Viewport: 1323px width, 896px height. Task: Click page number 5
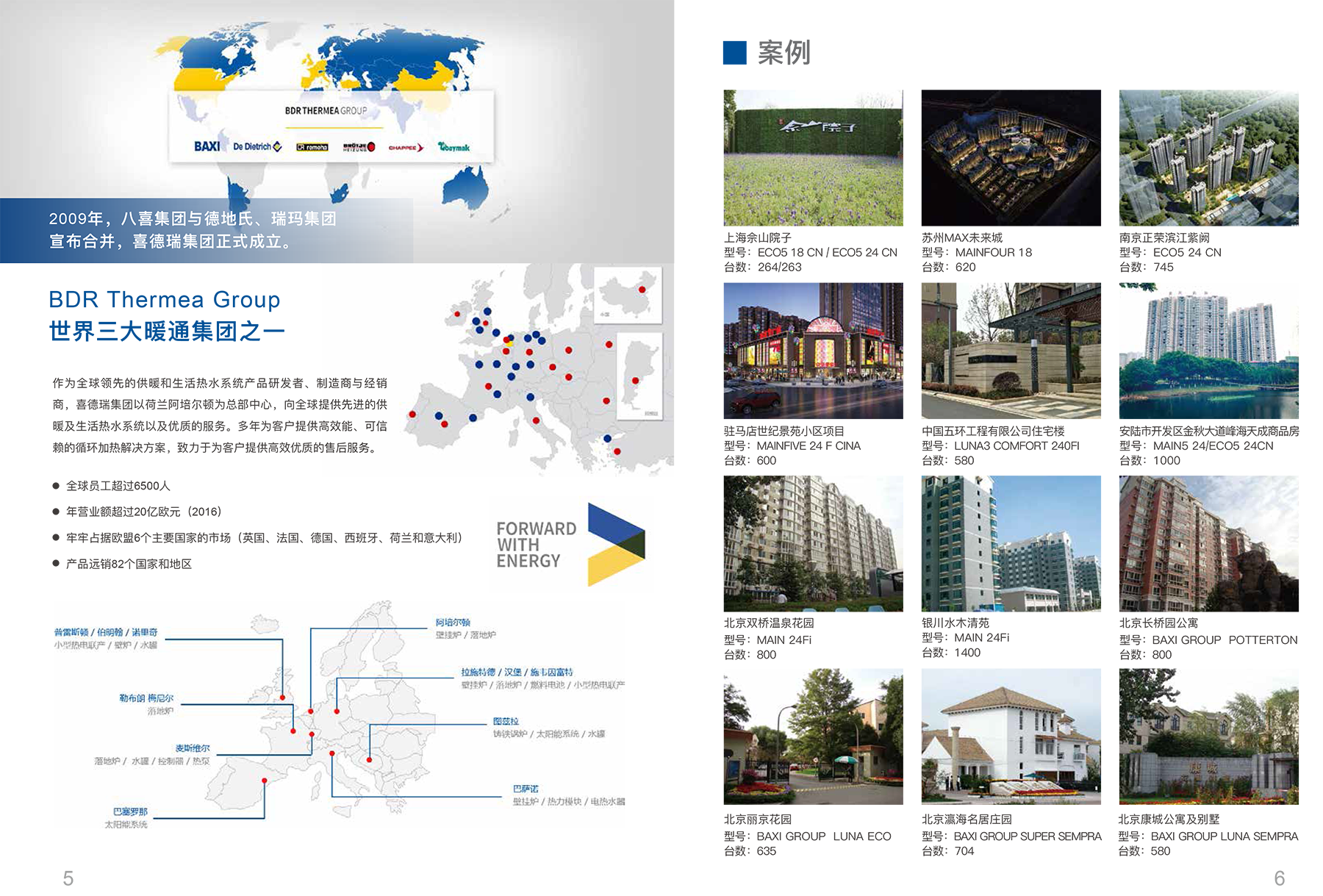tap(68, 878)
